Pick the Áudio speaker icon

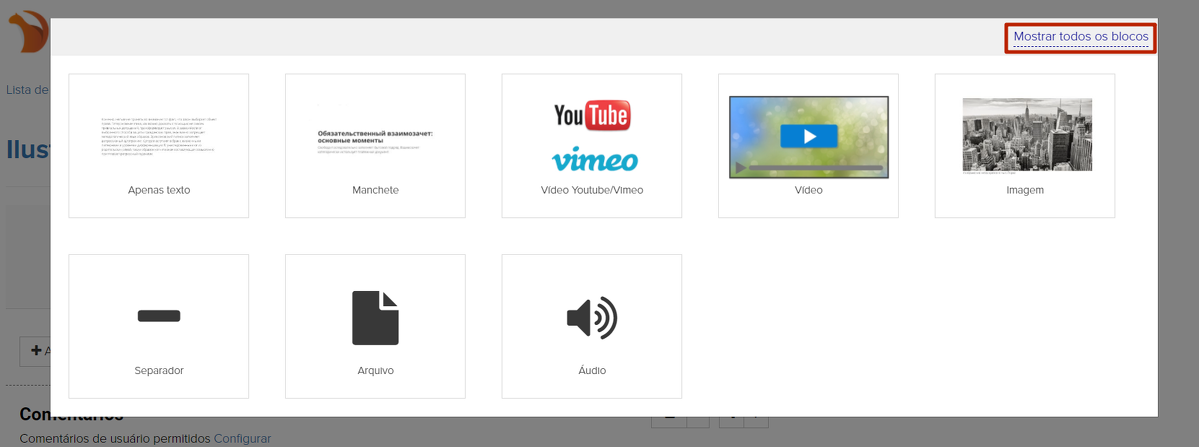tap(591, 318)
